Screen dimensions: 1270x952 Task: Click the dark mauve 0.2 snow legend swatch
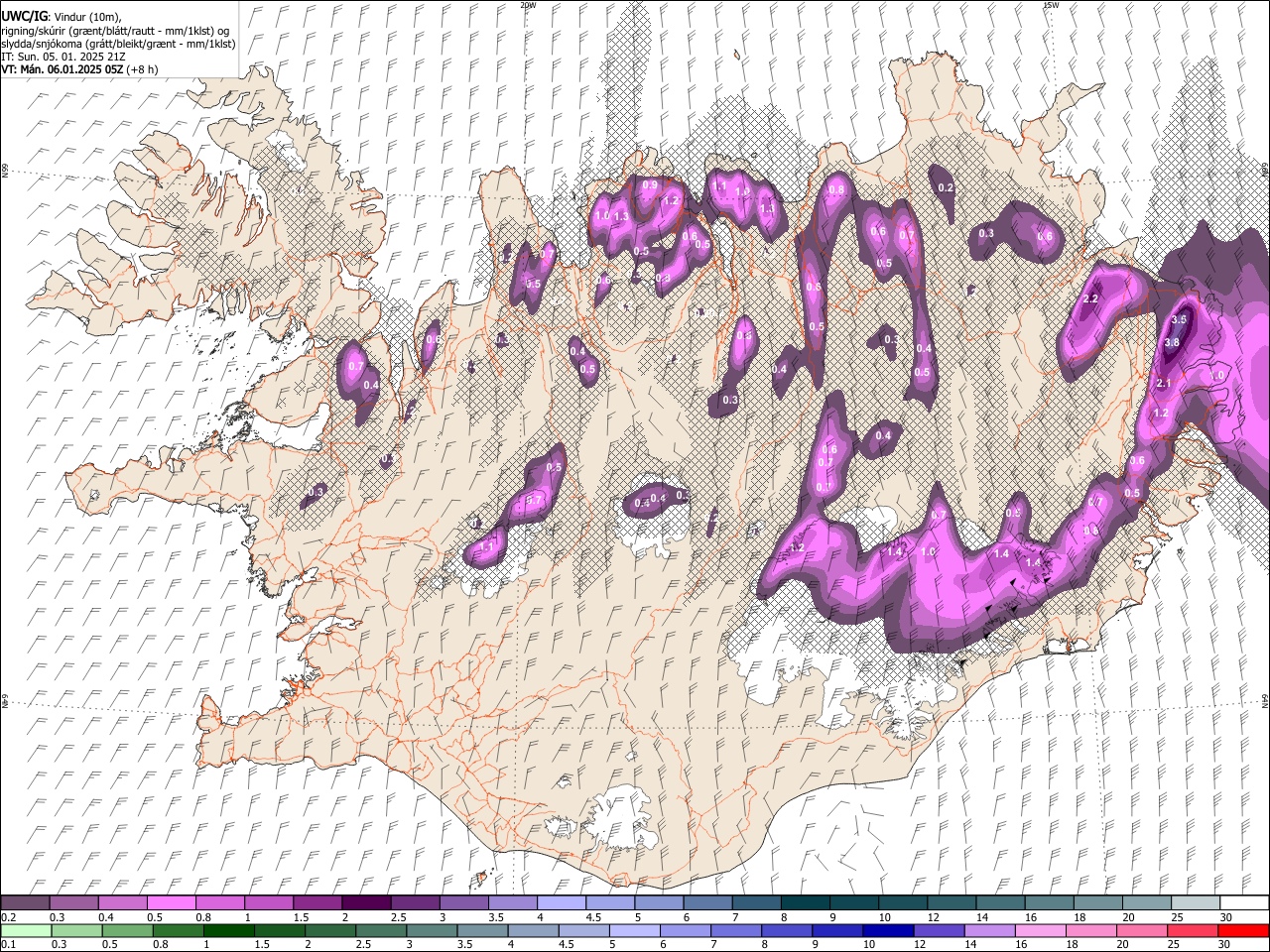click(x=25, y=902)
